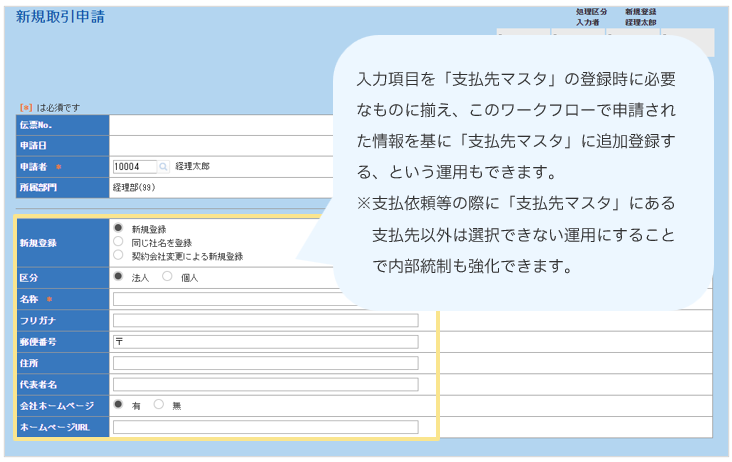Select the 新規登録 radio button
Viewport: 732px width, 462px height.
tap(118, 228)
